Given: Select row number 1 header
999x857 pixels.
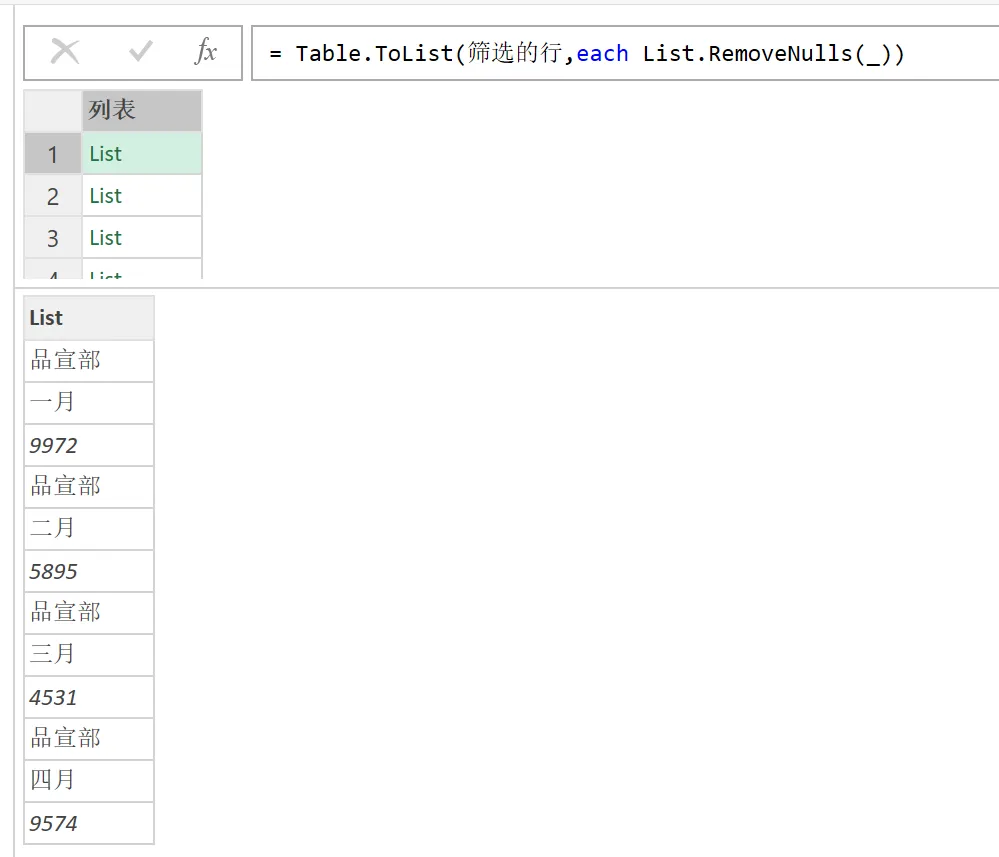Looking at the screenshot, I should [x=53, y=154].
